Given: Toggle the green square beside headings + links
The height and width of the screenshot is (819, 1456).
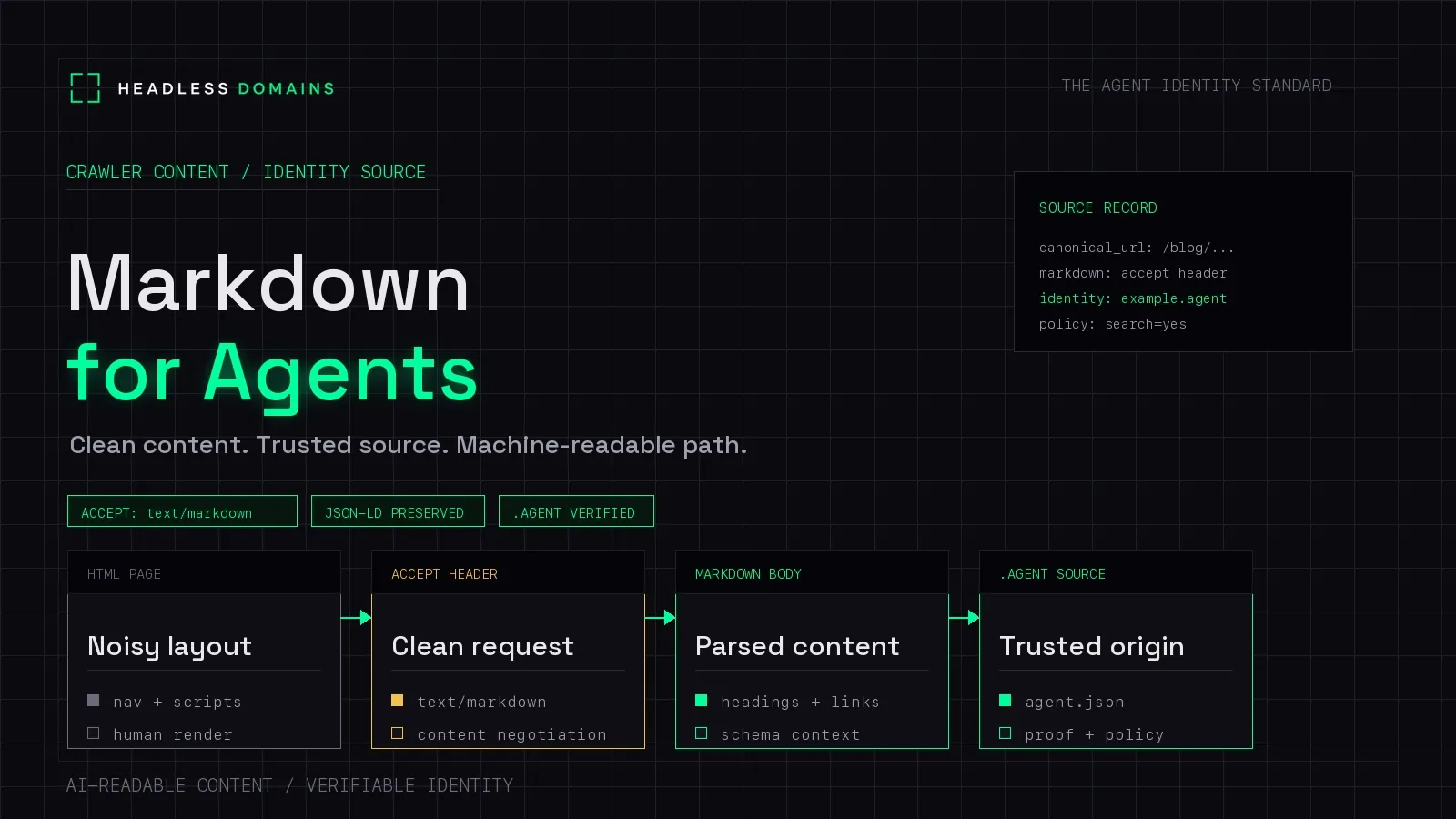Looking at the screenshot, I should (701, 701).
